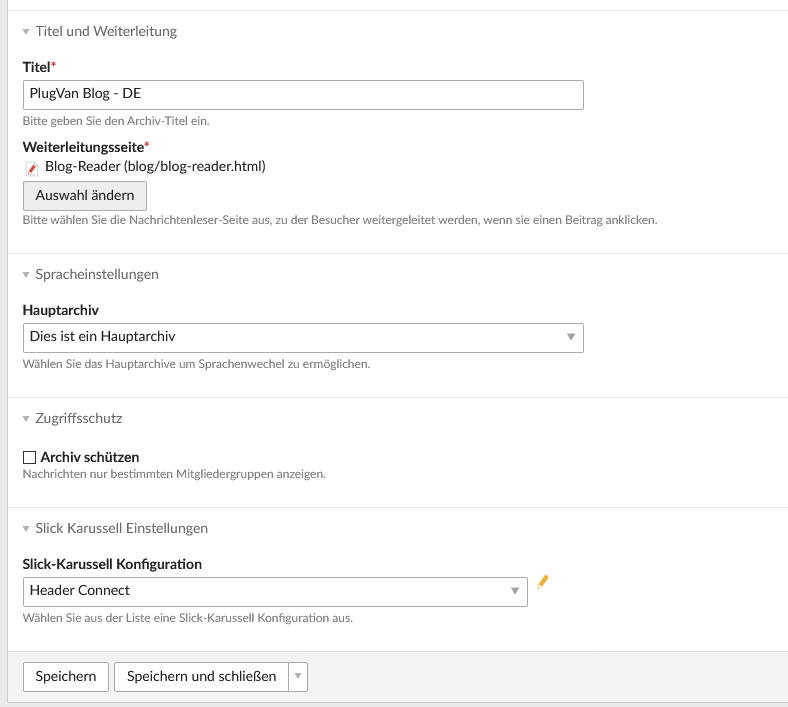Collapse the Spracheinstellungen section
Image resolution: width=788 pixels, height=707 pixels.
click(x=90, y=274)
